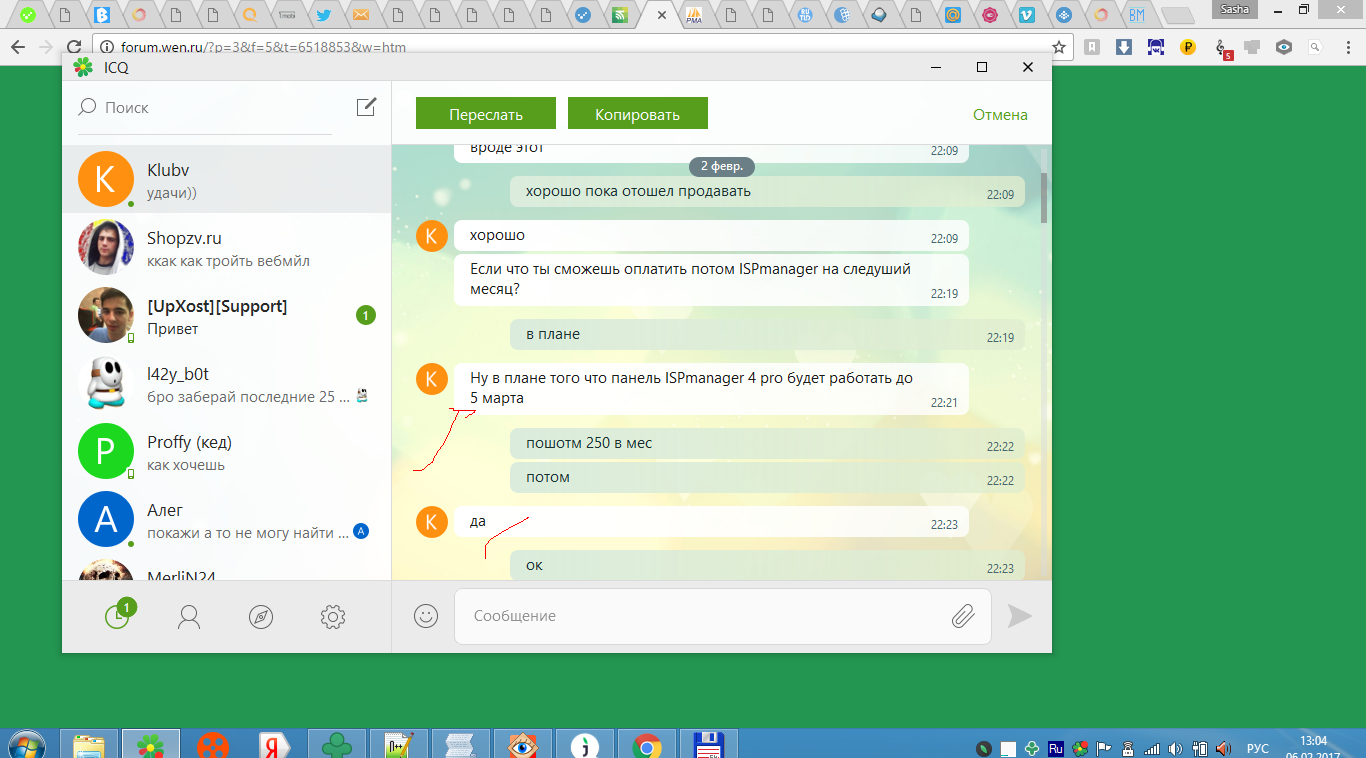Select the Proffy (кед) contact
Viewport: 1366px width, 758px height.
(226, 452)
